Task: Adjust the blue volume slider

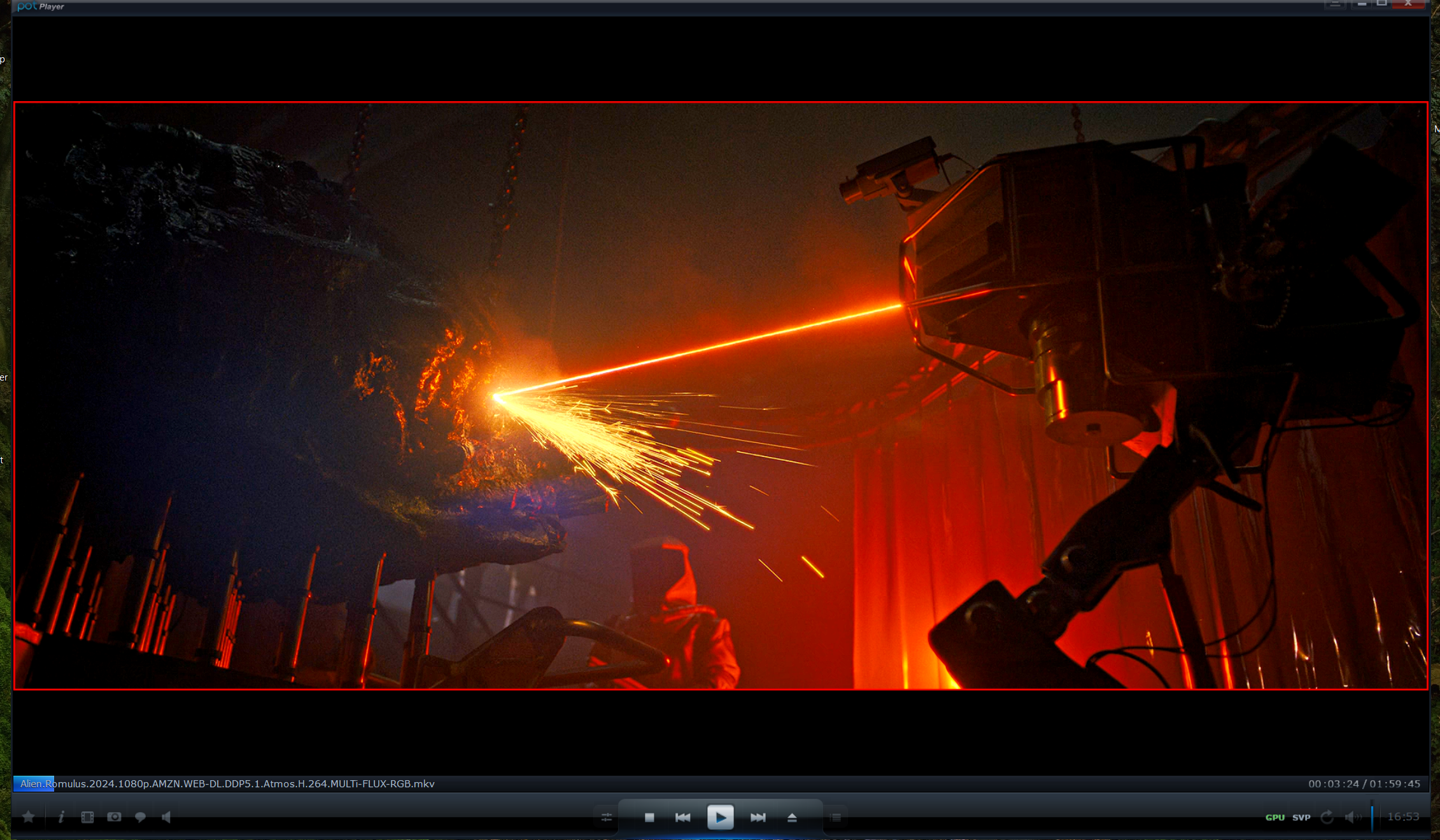Action: tap(1372, 817)
